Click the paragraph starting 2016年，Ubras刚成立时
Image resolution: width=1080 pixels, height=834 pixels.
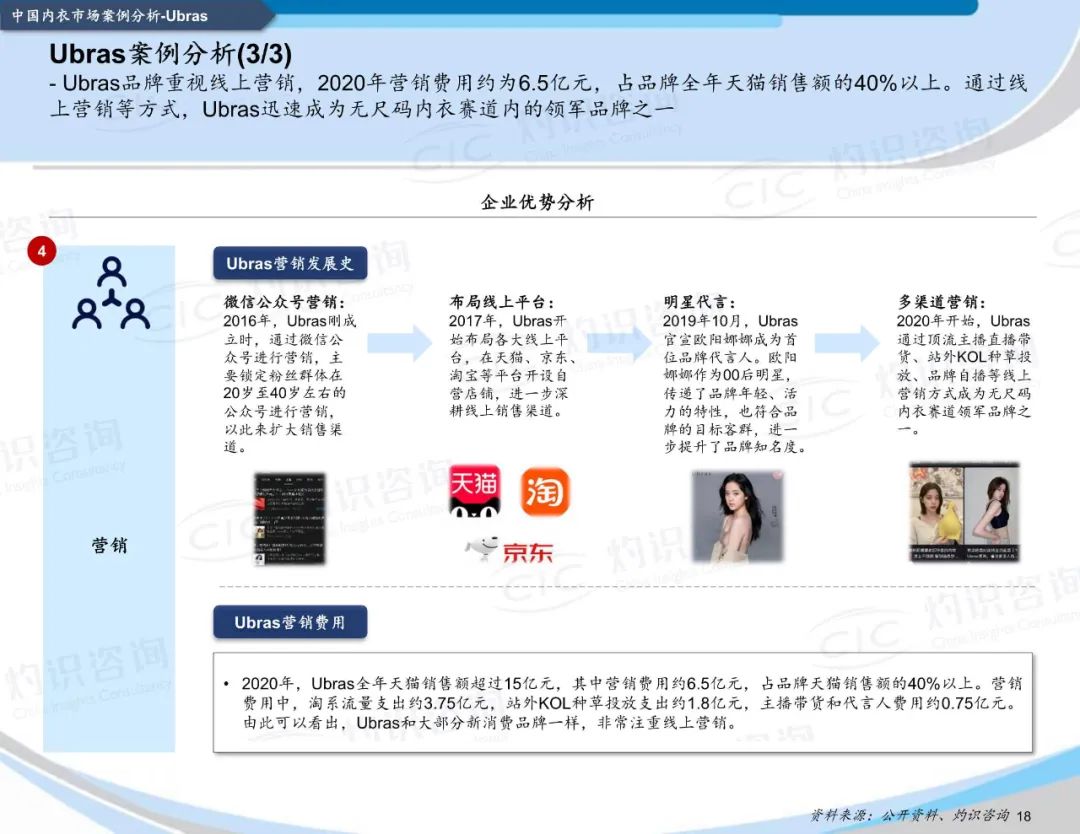[289, 384]
